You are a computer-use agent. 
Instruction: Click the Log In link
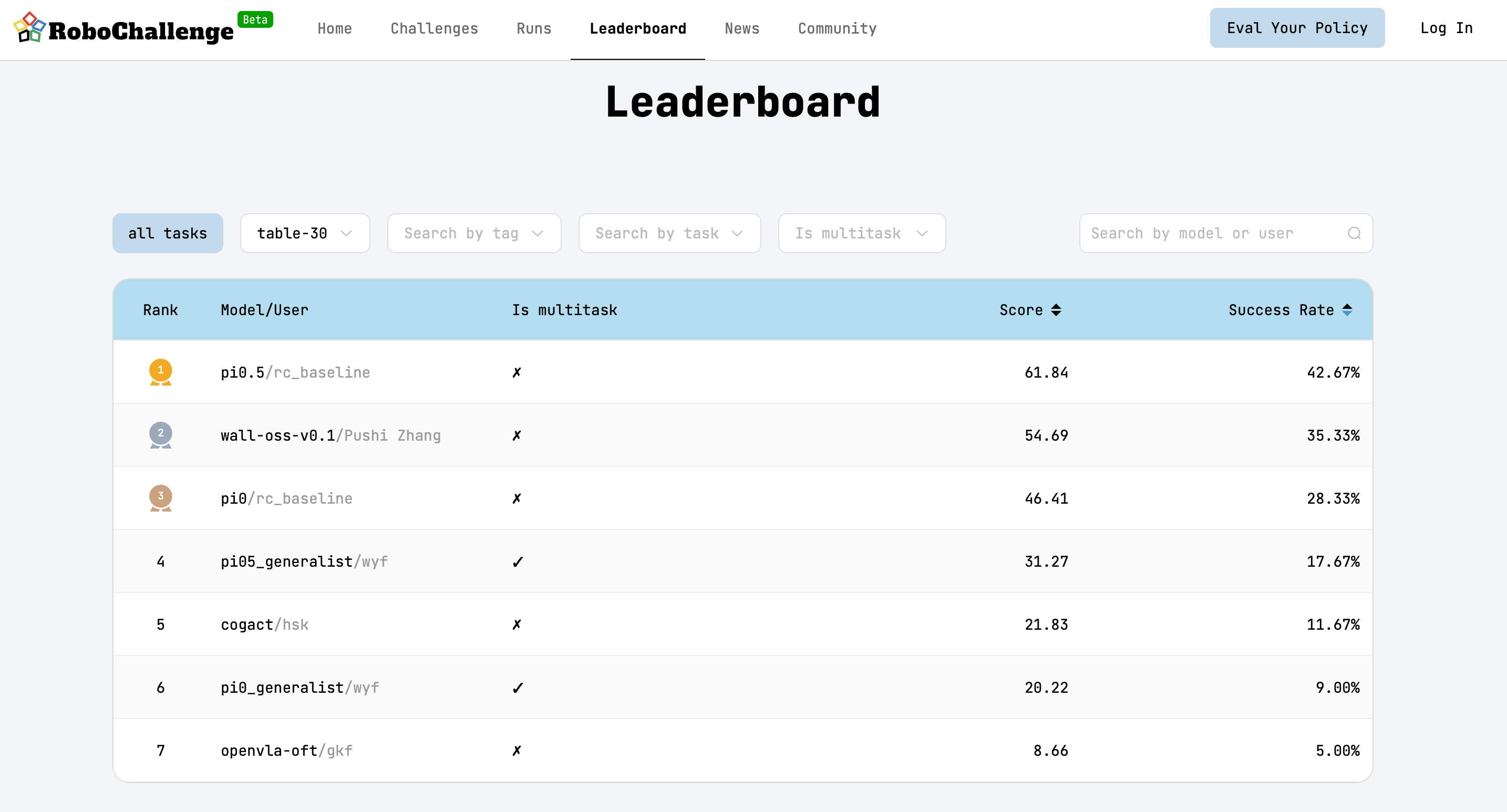1446,28
